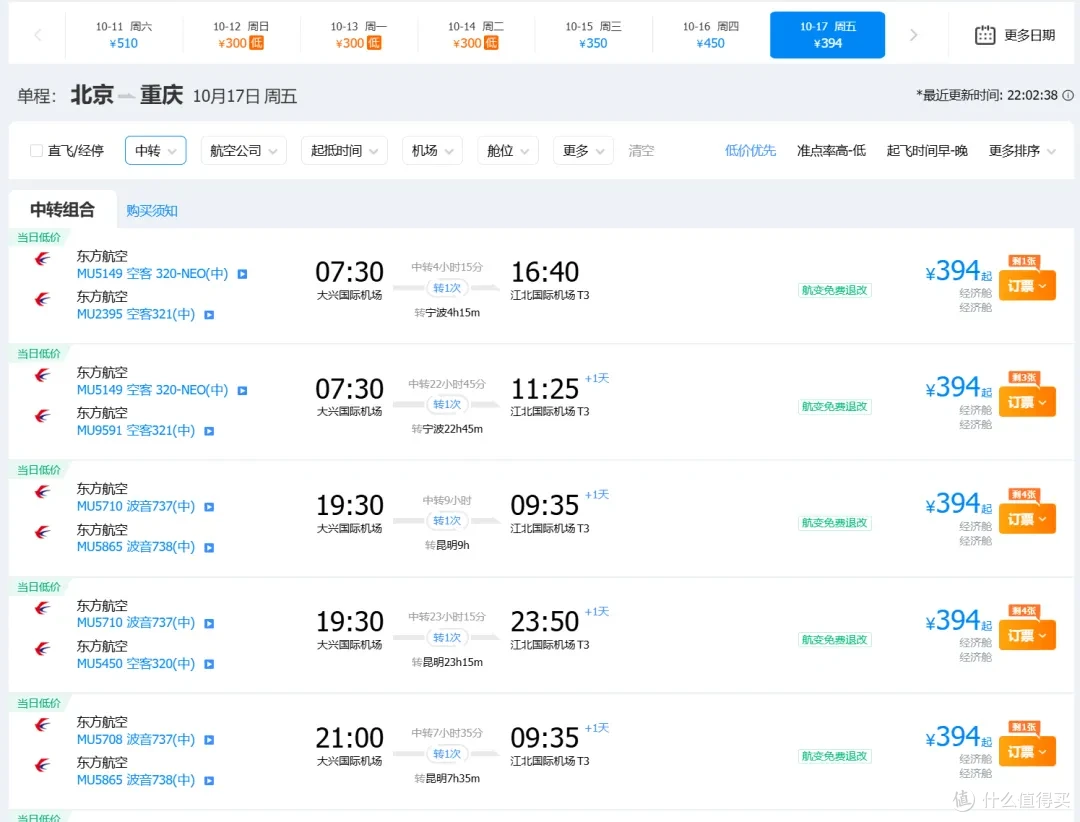Viewport: 1080px width, 822px height.
Task: Open the 购买须知 link
Action: (x=152, y=211)
